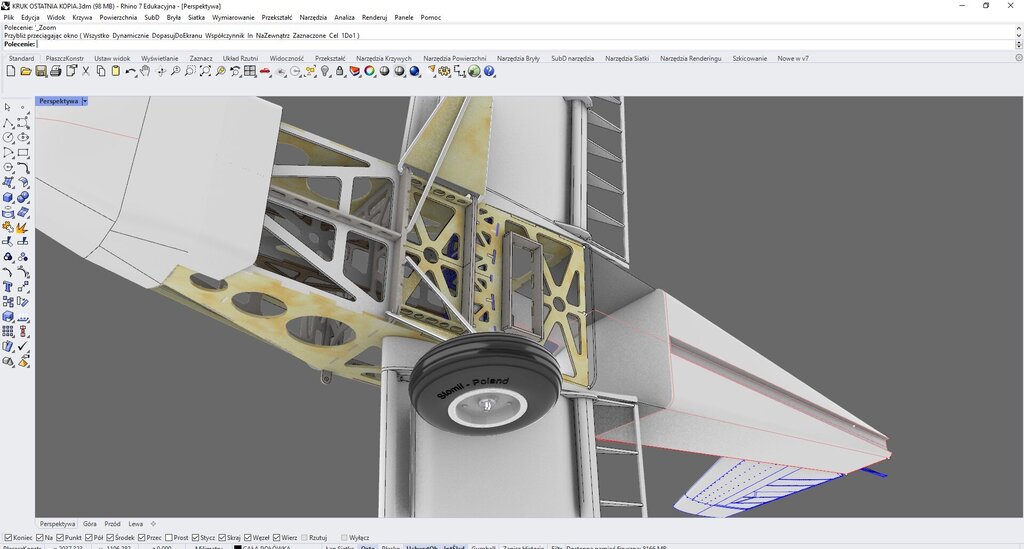This screenshot has width=1024, height=549.
Task: Select the Pan hand tool
Action: (x=146, y=71)
